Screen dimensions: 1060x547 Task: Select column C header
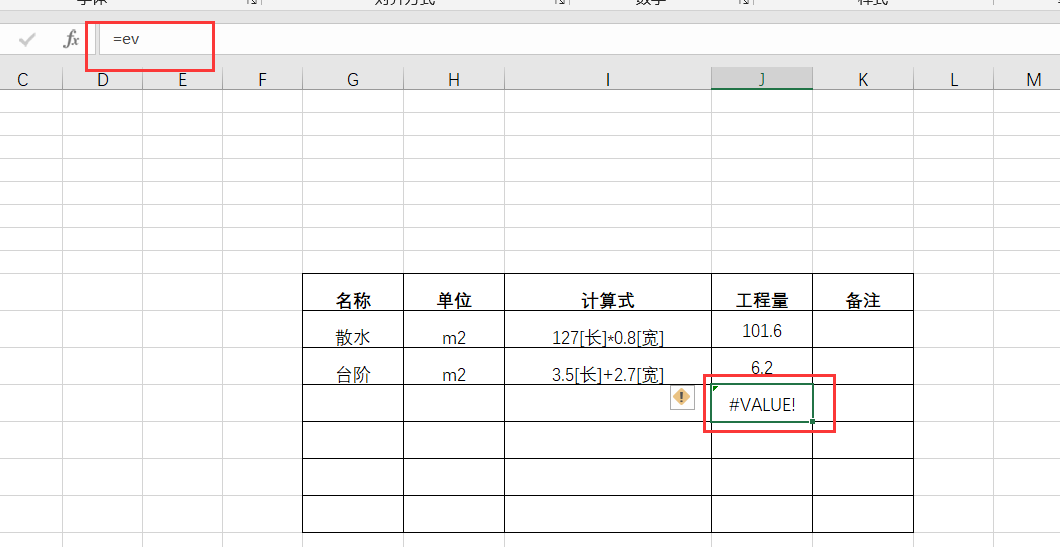23,80
